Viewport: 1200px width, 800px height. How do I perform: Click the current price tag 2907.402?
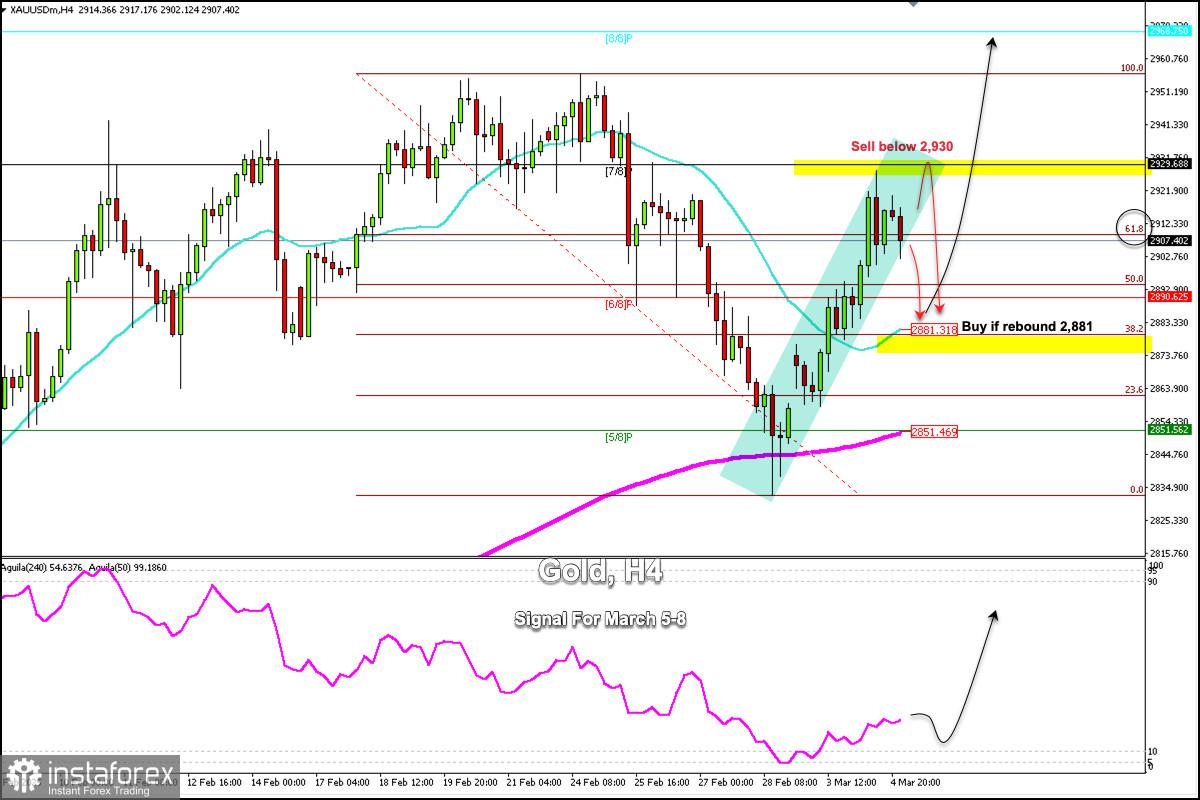(1169, 240)
